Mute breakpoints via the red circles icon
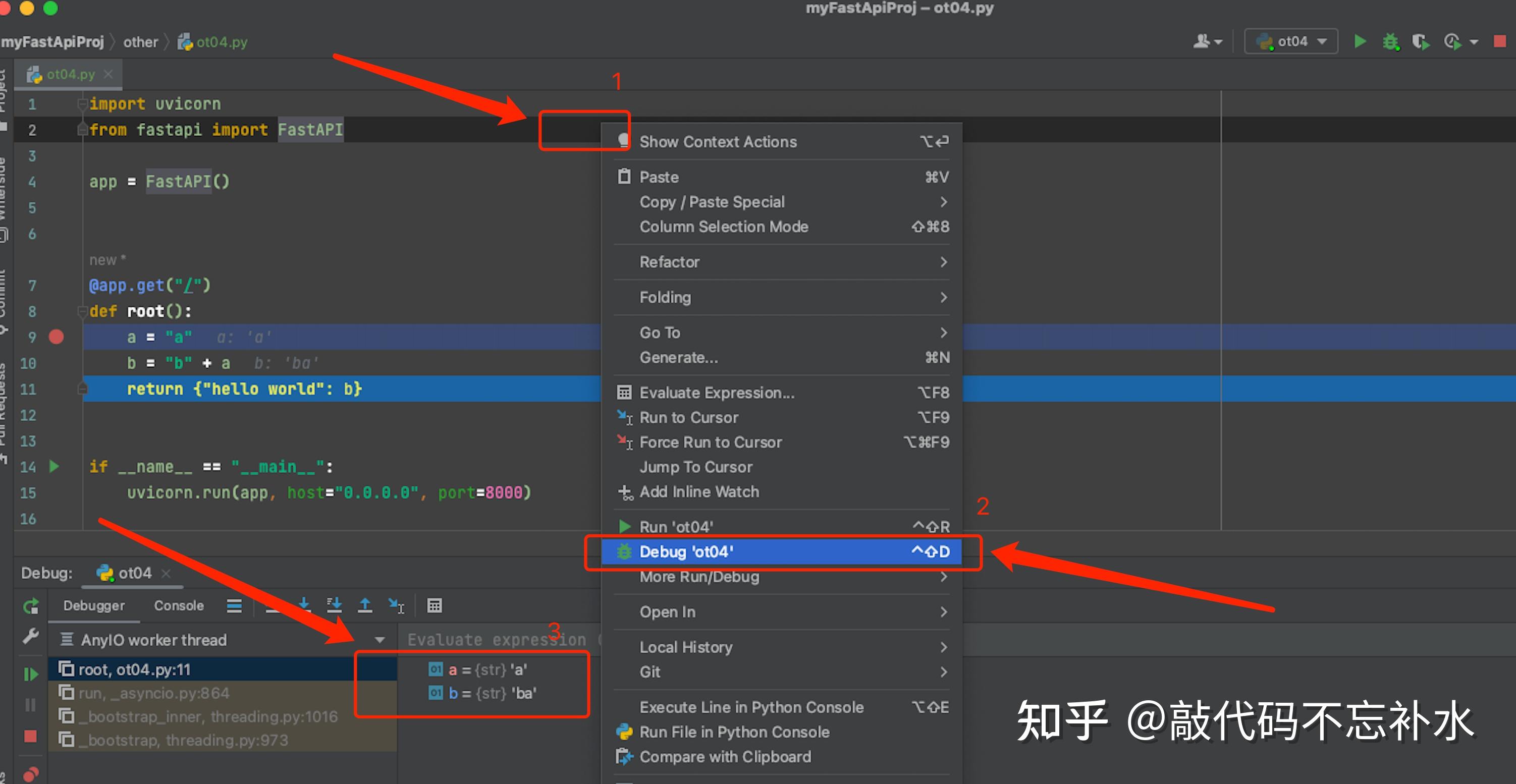The height and width of the screenshot is (784, 1516). point(32,774)
